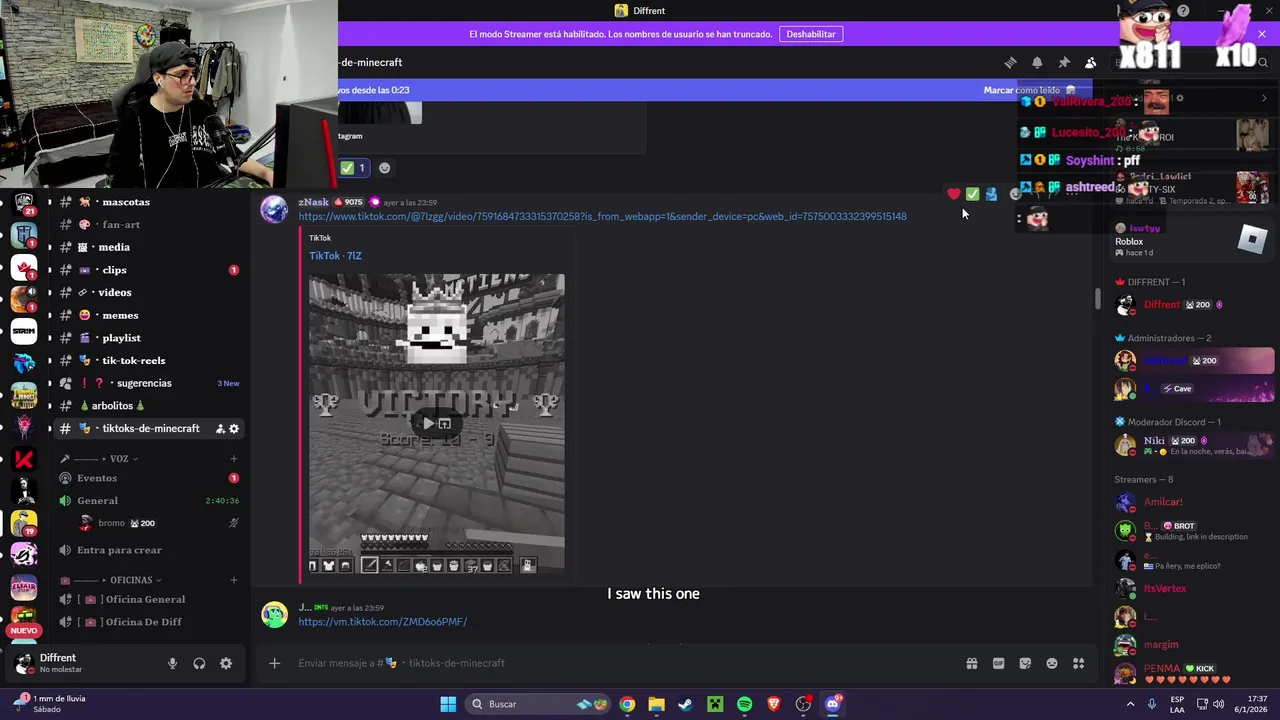Toggle headphones deafen in user panel
Viewport: 1280px width, 720px height.
coord(199,663)
